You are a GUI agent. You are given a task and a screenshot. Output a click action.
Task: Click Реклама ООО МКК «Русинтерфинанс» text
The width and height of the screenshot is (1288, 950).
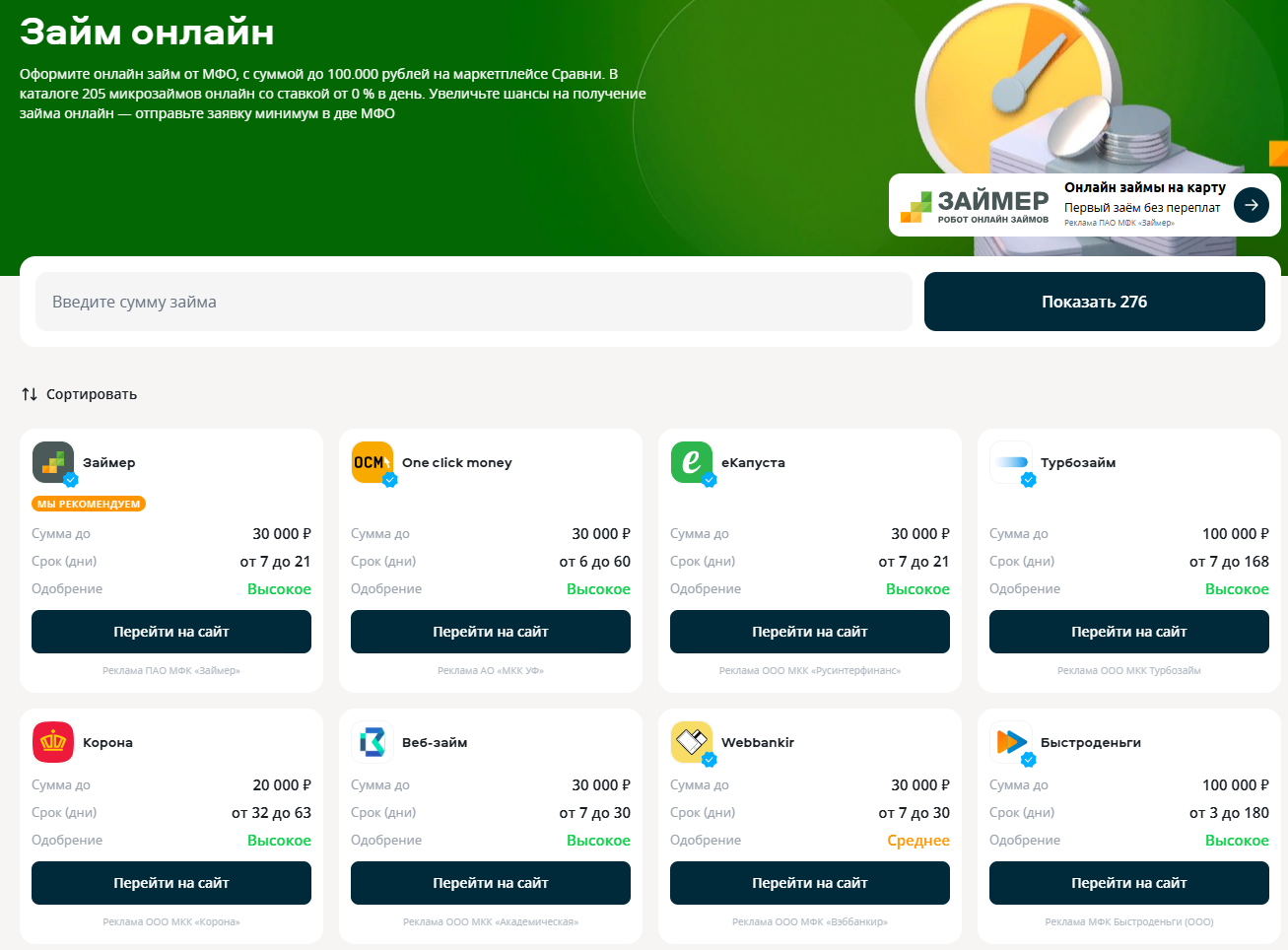point(810,671)
